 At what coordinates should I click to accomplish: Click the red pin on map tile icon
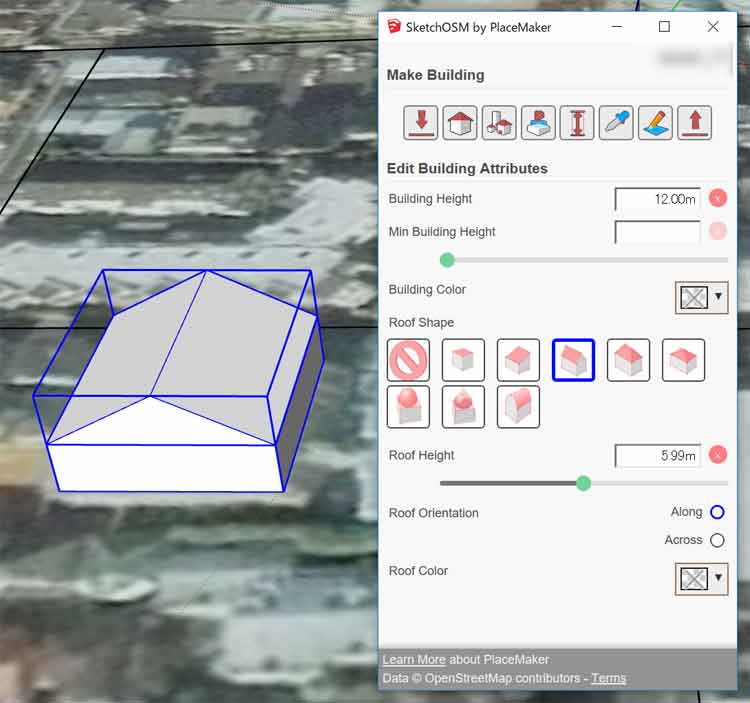pos(538,123)
